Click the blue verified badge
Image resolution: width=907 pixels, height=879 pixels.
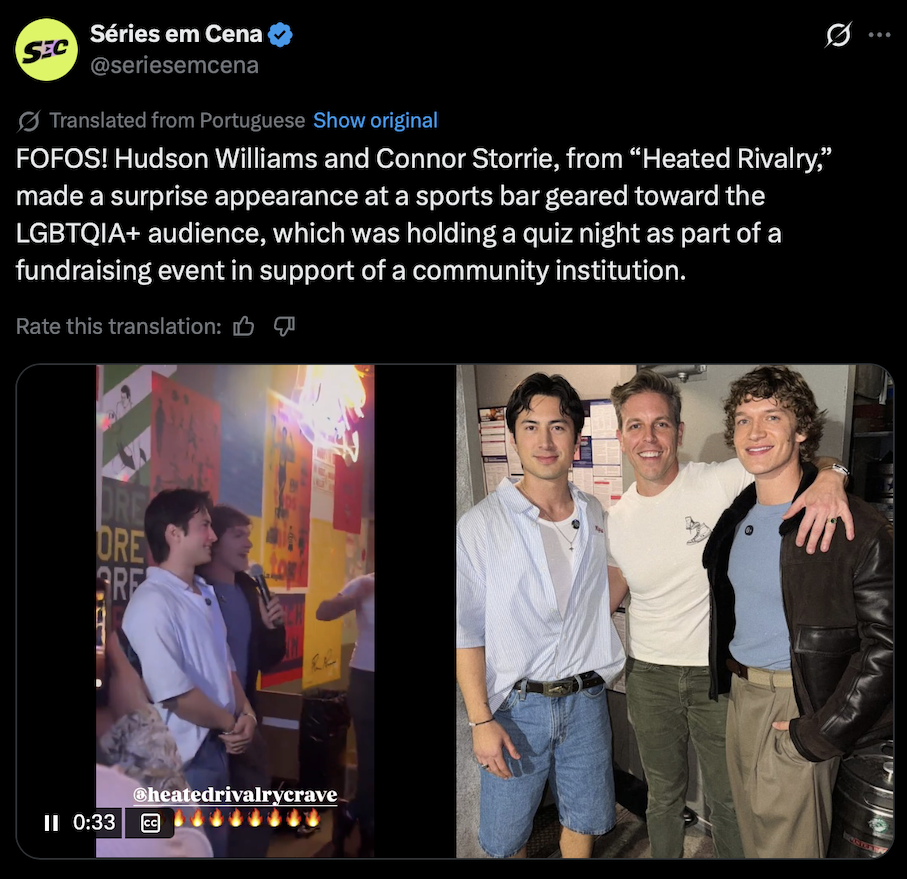(x=281, y=35)
